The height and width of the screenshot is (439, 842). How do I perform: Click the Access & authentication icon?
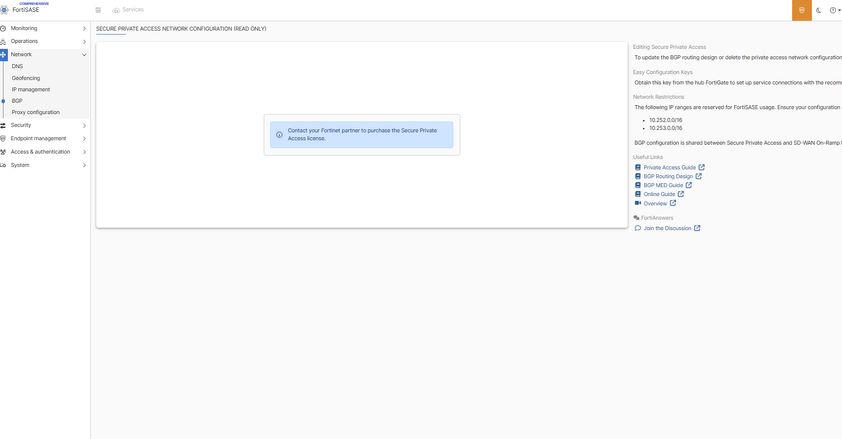click(x=3, y=152)
